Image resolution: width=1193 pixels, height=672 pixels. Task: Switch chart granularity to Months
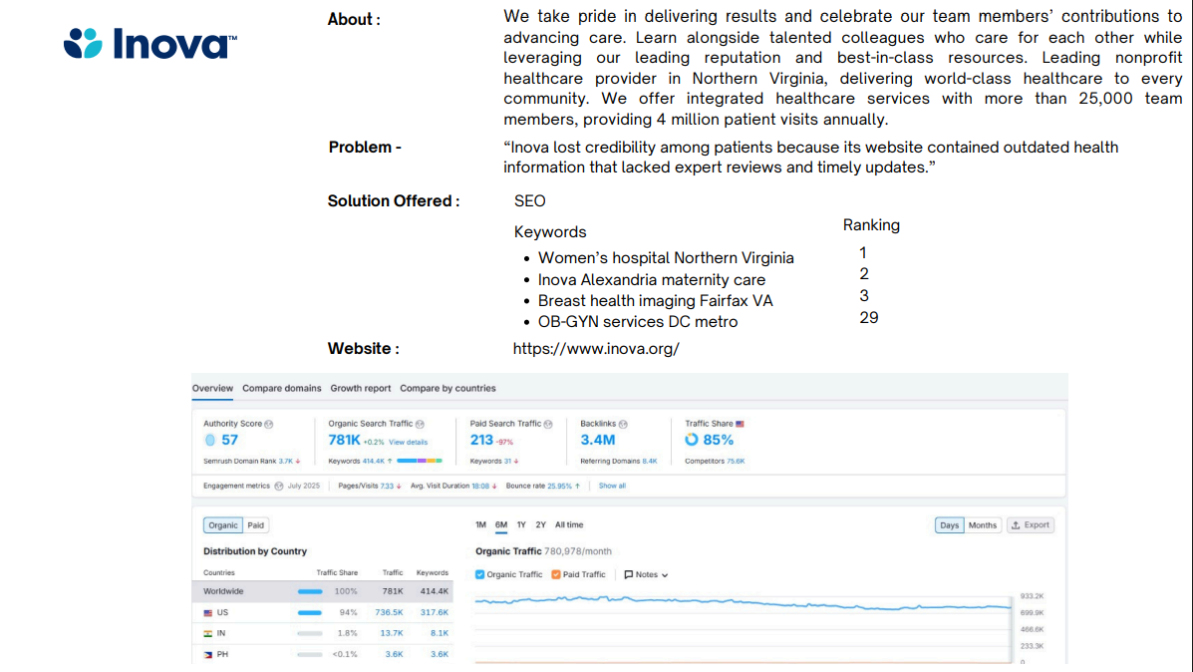pos(982,525)
